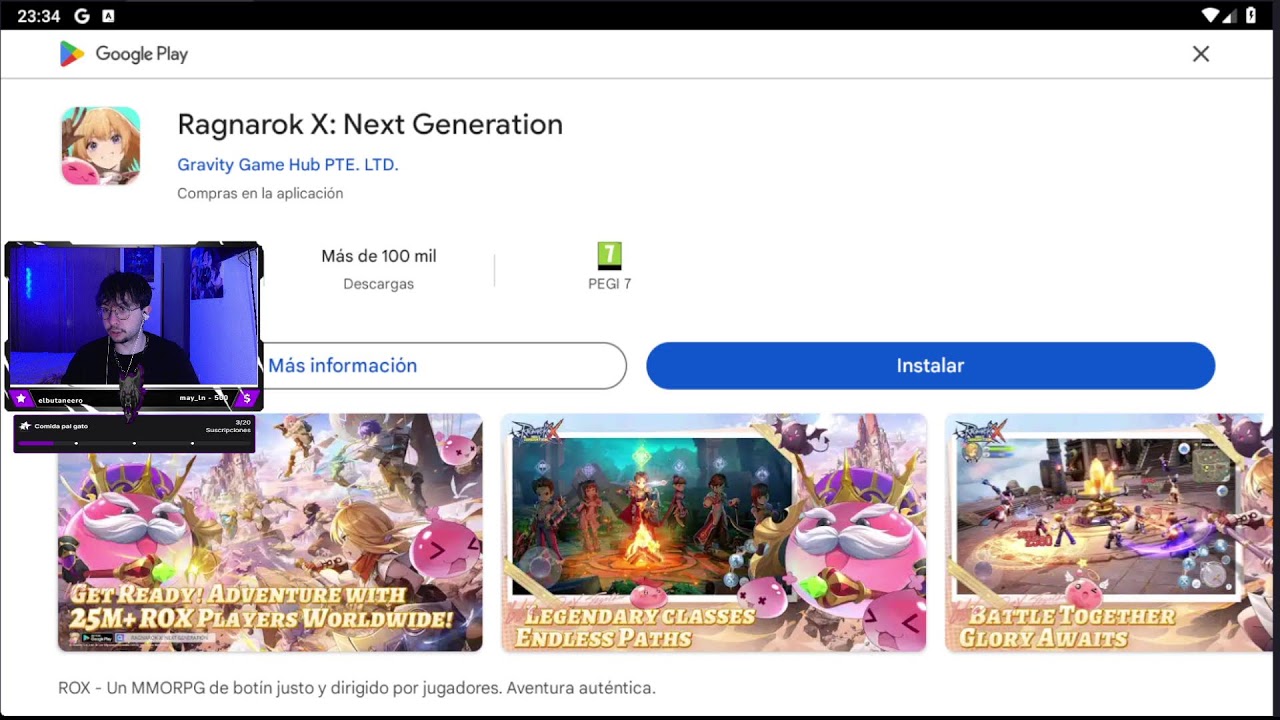The image size is (1280, 720).
Task: Click the ROX MMORPG description text
Action: click(357, 688)
